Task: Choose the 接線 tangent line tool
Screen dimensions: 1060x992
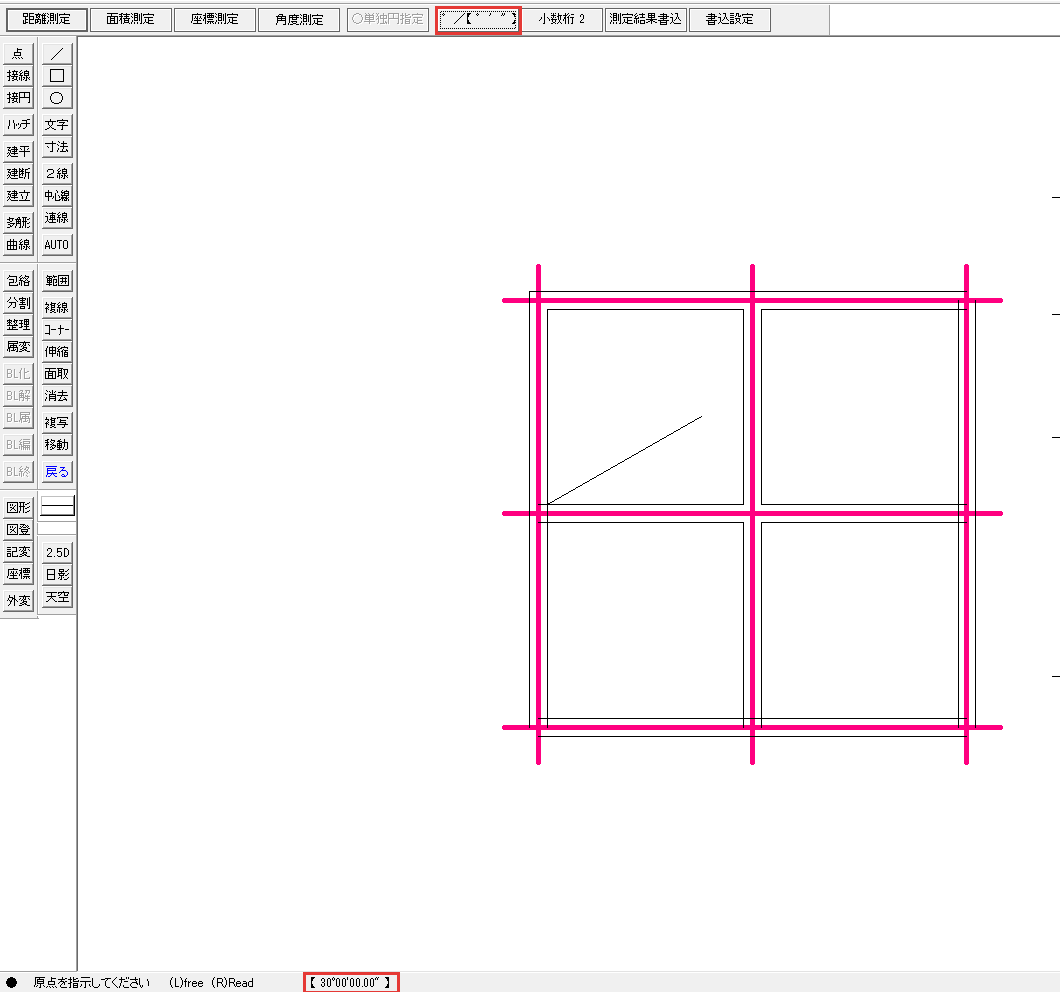Action: 18,76
